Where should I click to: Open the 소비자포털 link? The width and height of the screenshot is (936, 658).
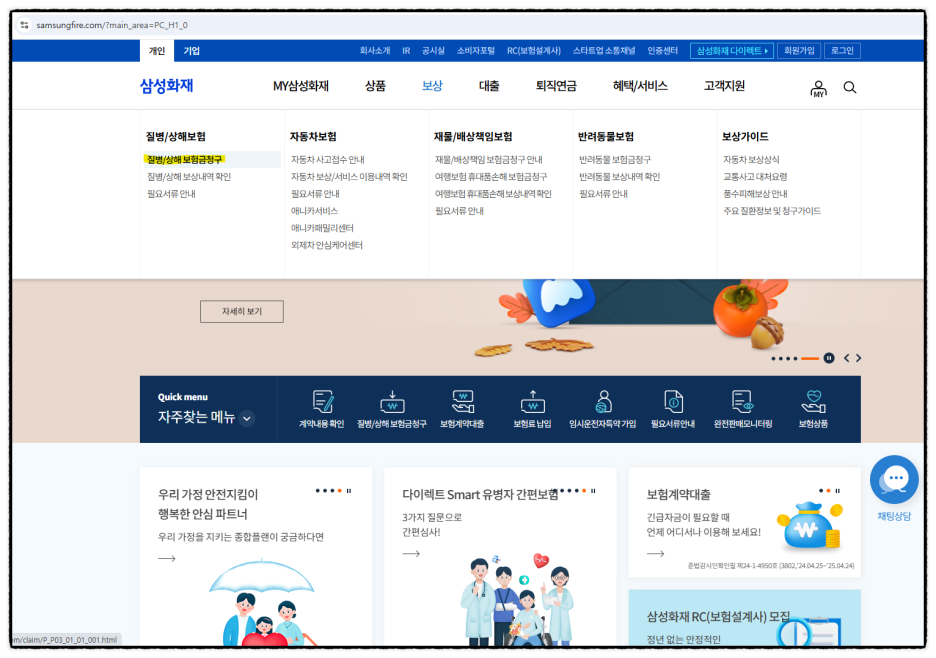click(x=476, y=51)
